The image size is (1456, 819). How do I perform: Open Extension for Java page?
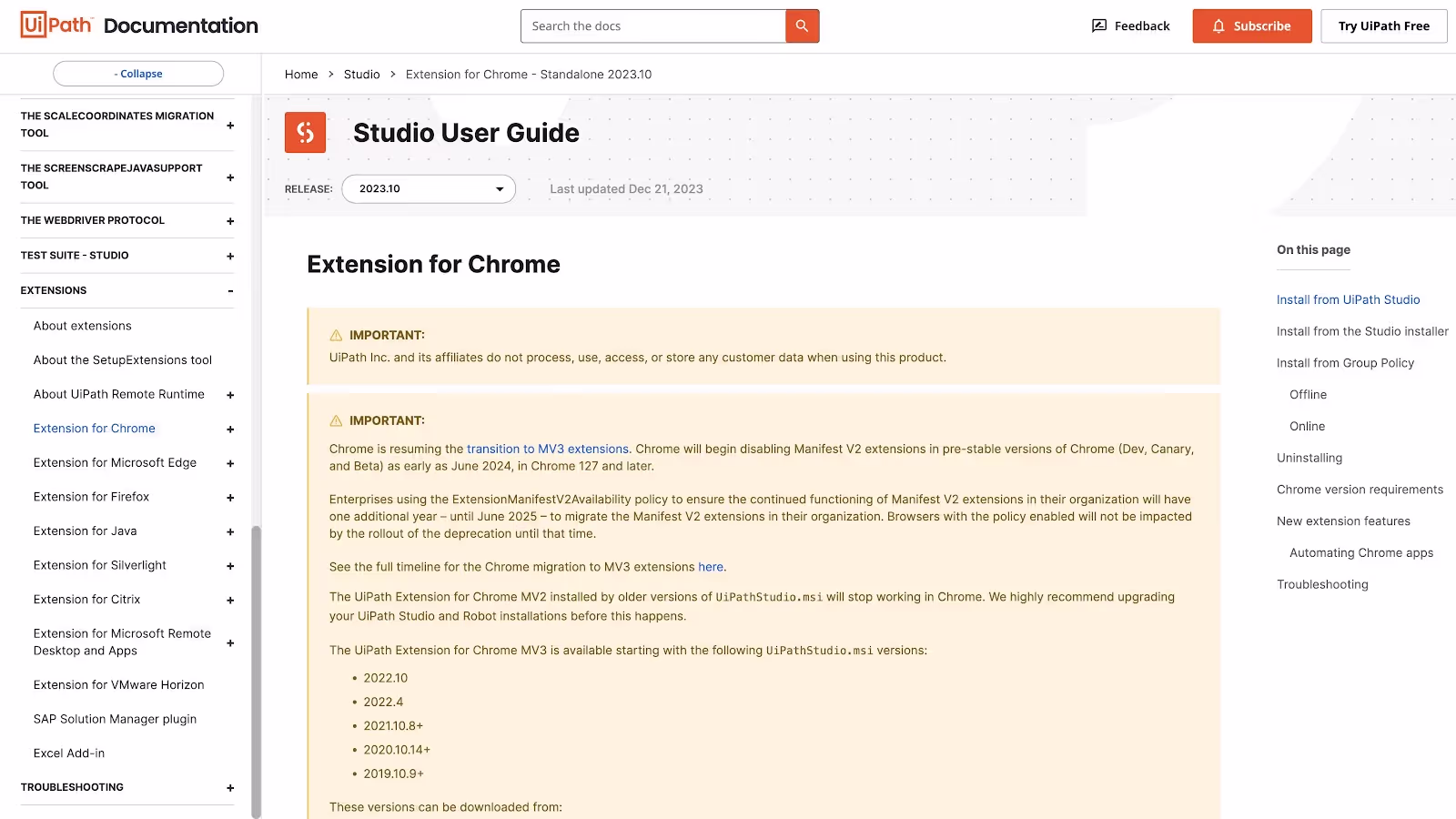click(x=86, y=531)
